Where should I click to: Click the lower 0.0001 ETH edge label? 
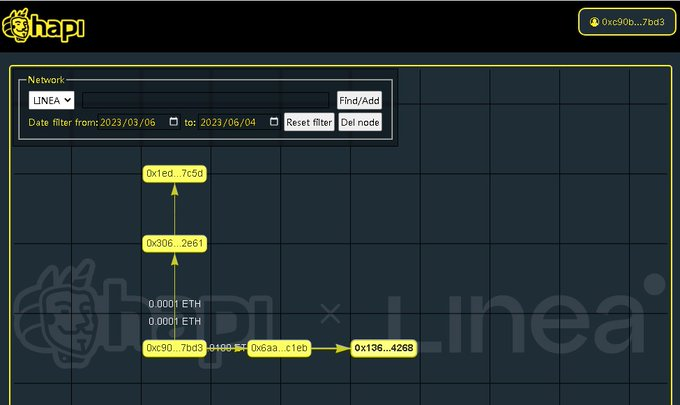pyautogui.click(x=175, y=321)
